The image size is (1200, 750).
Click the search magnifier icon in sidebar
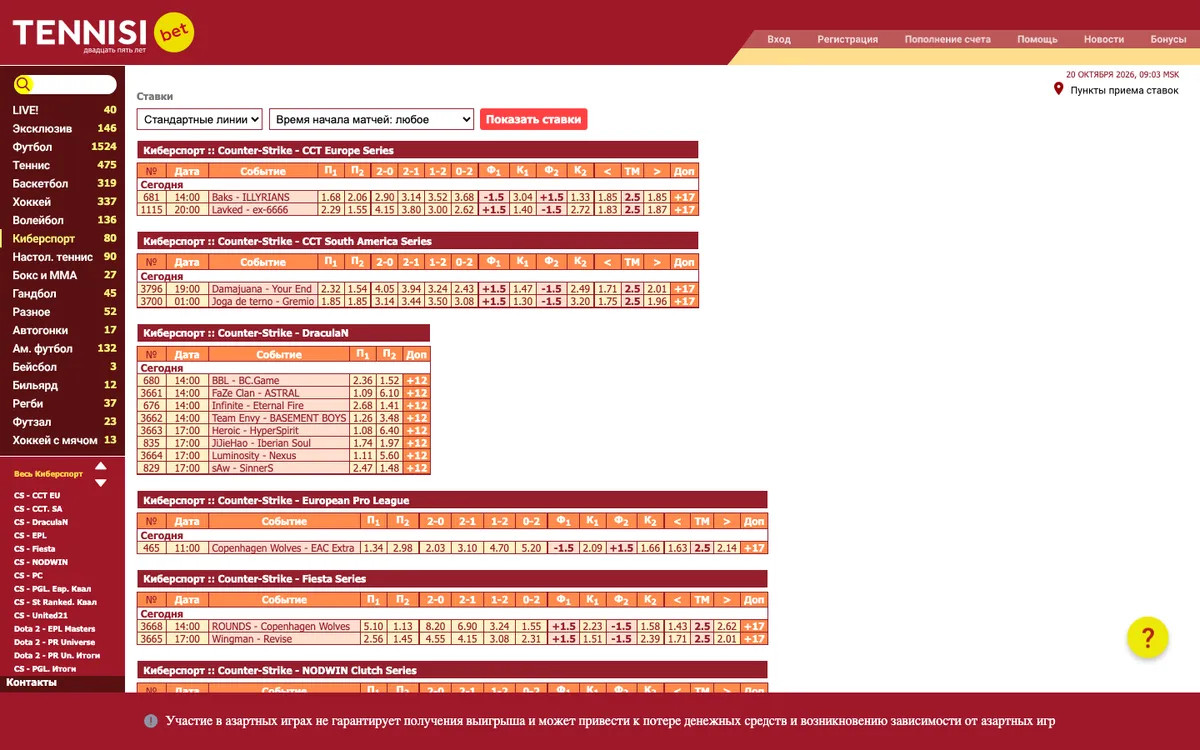24,85
